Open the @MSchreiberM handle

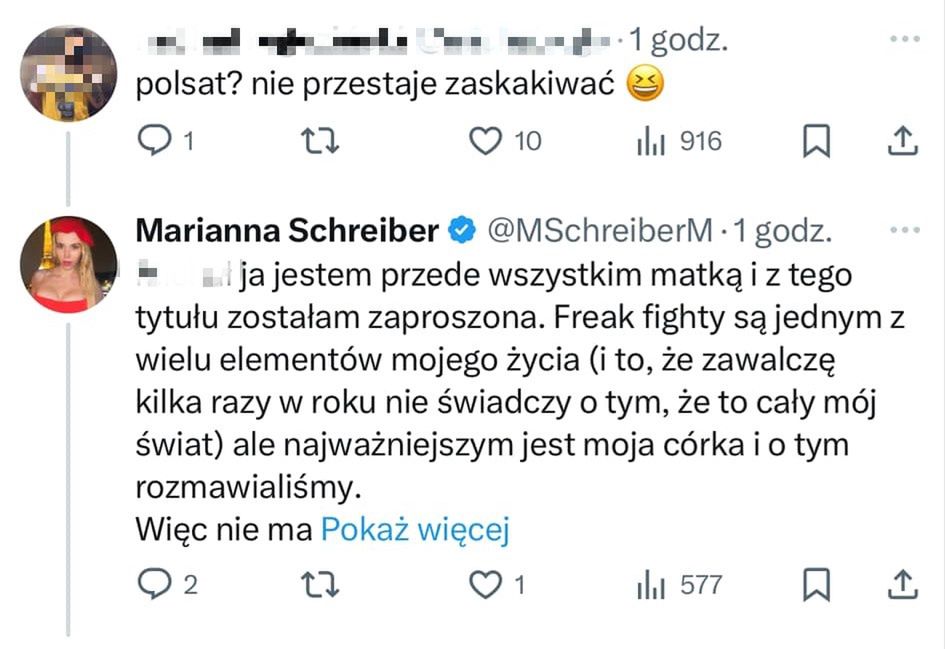click(x=599, y=232)
